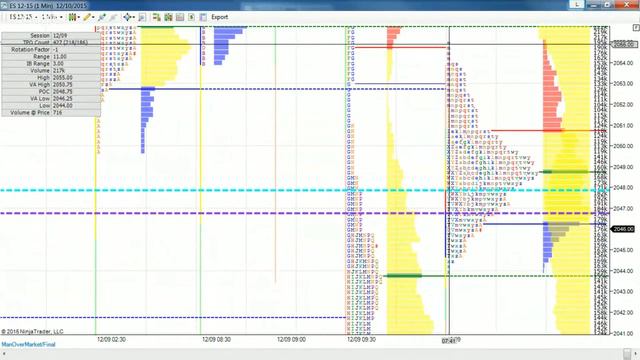Click the 2042.00 price axis label
640x360 pixels.
[x=623, y=312]
